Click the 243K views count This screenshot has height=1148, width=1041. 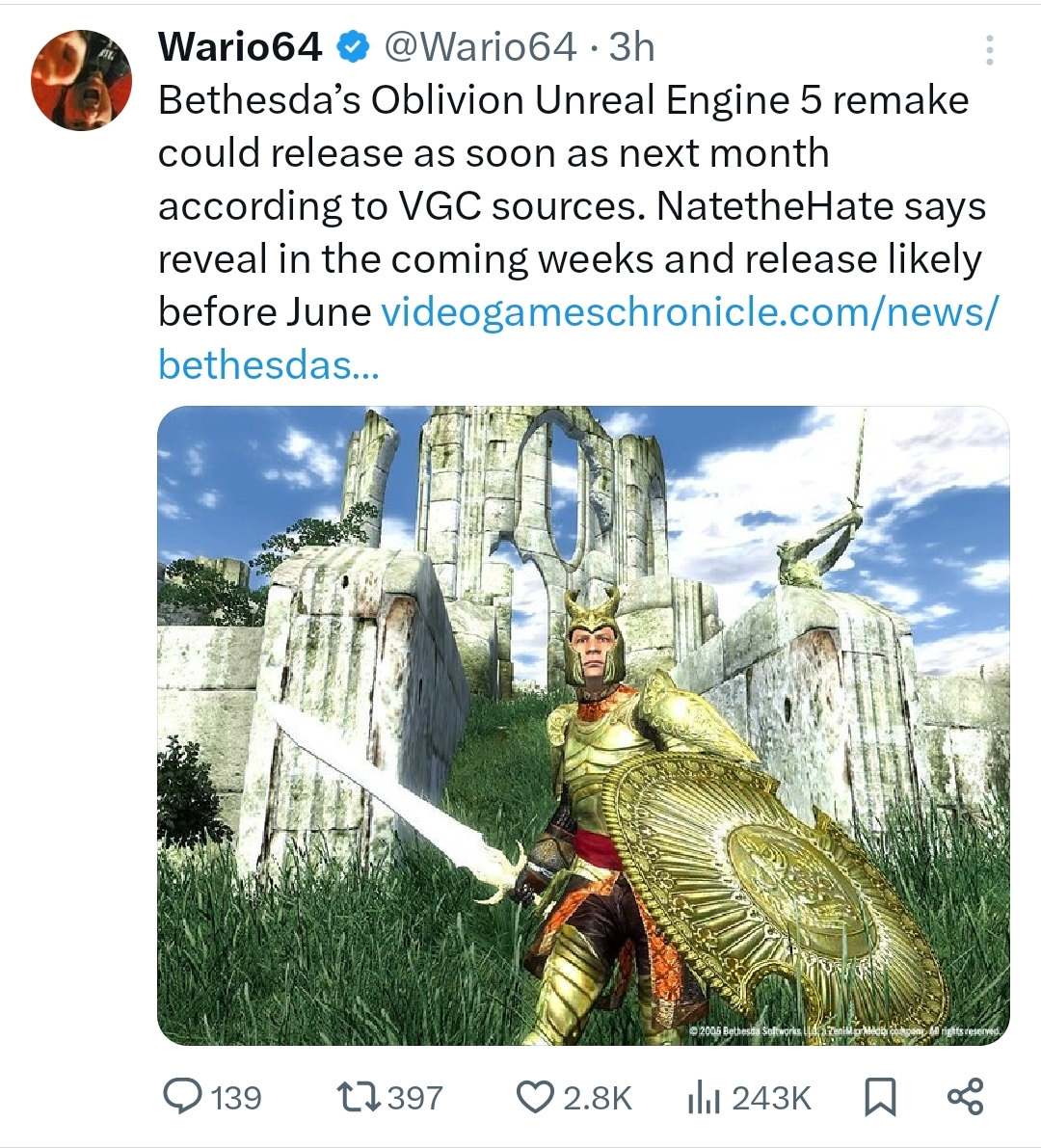point(772,1098)
